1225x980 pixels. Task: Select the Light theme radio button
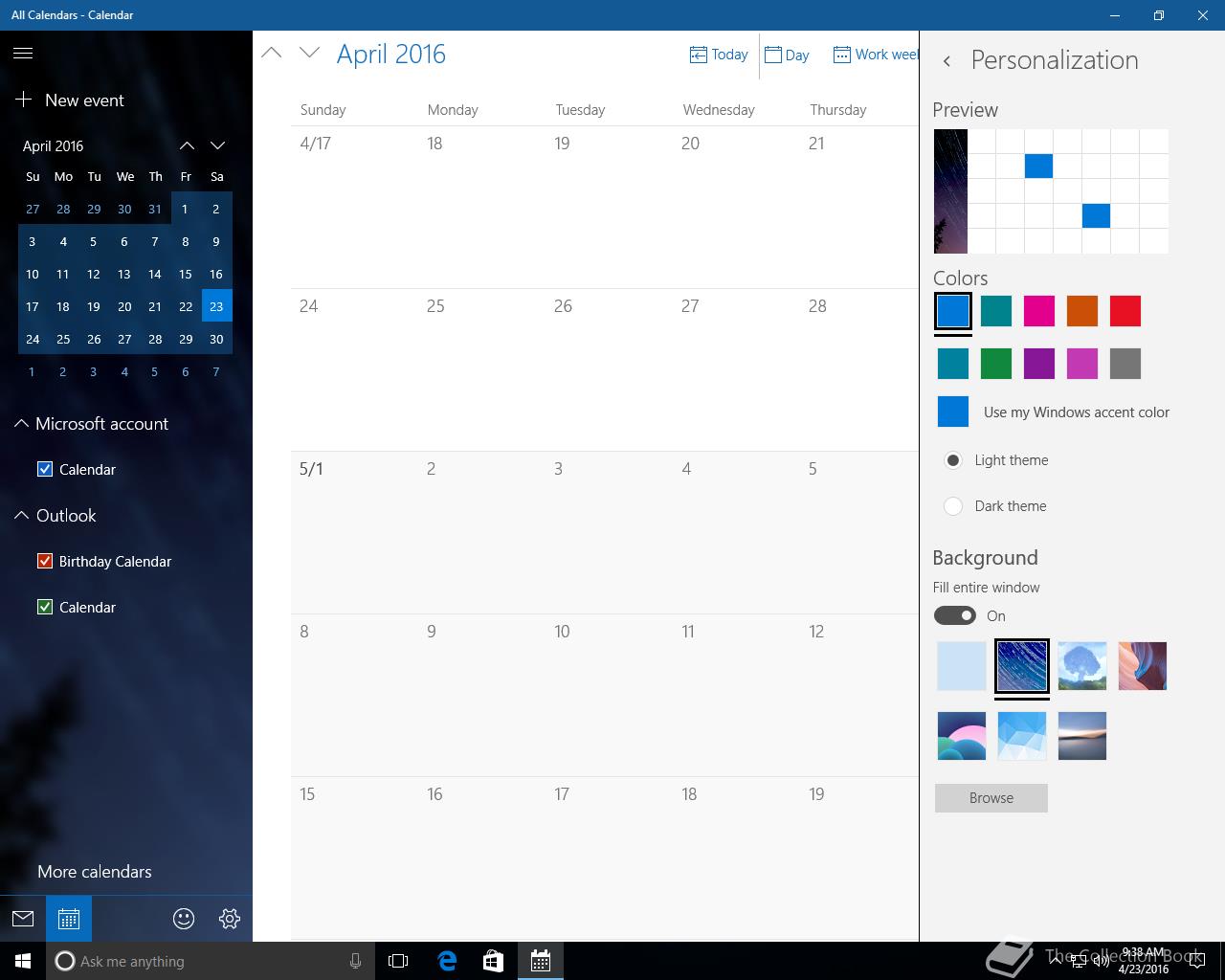coord(953,460)
